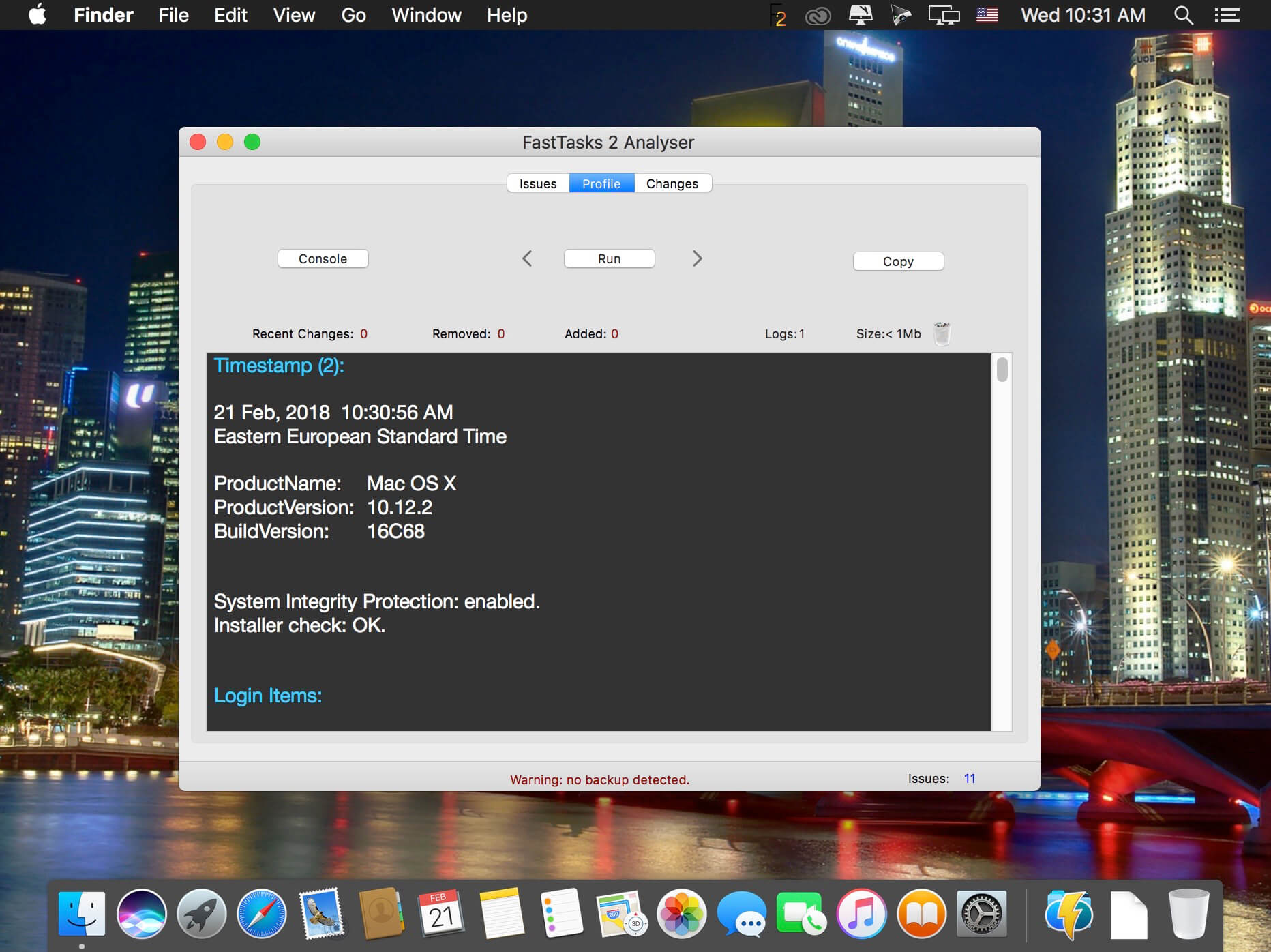Open iBooks from the Dock
The height and width of the screenshot is (952, 1271).
[x=922, y=914]
